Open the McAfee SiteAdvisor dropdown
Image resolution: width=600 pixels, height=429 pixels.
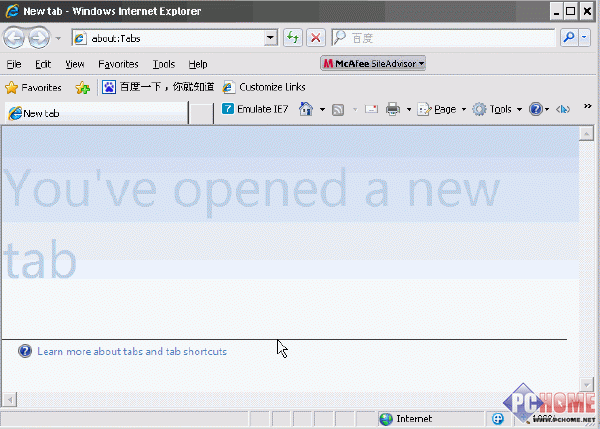373,64
